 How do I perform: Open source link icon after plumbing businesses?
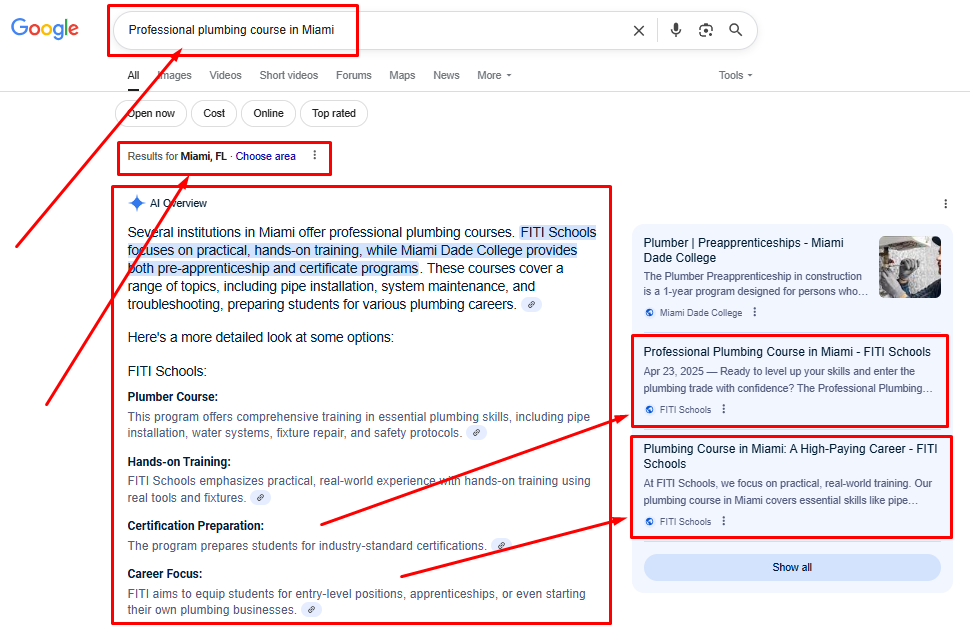click(312, 610)
